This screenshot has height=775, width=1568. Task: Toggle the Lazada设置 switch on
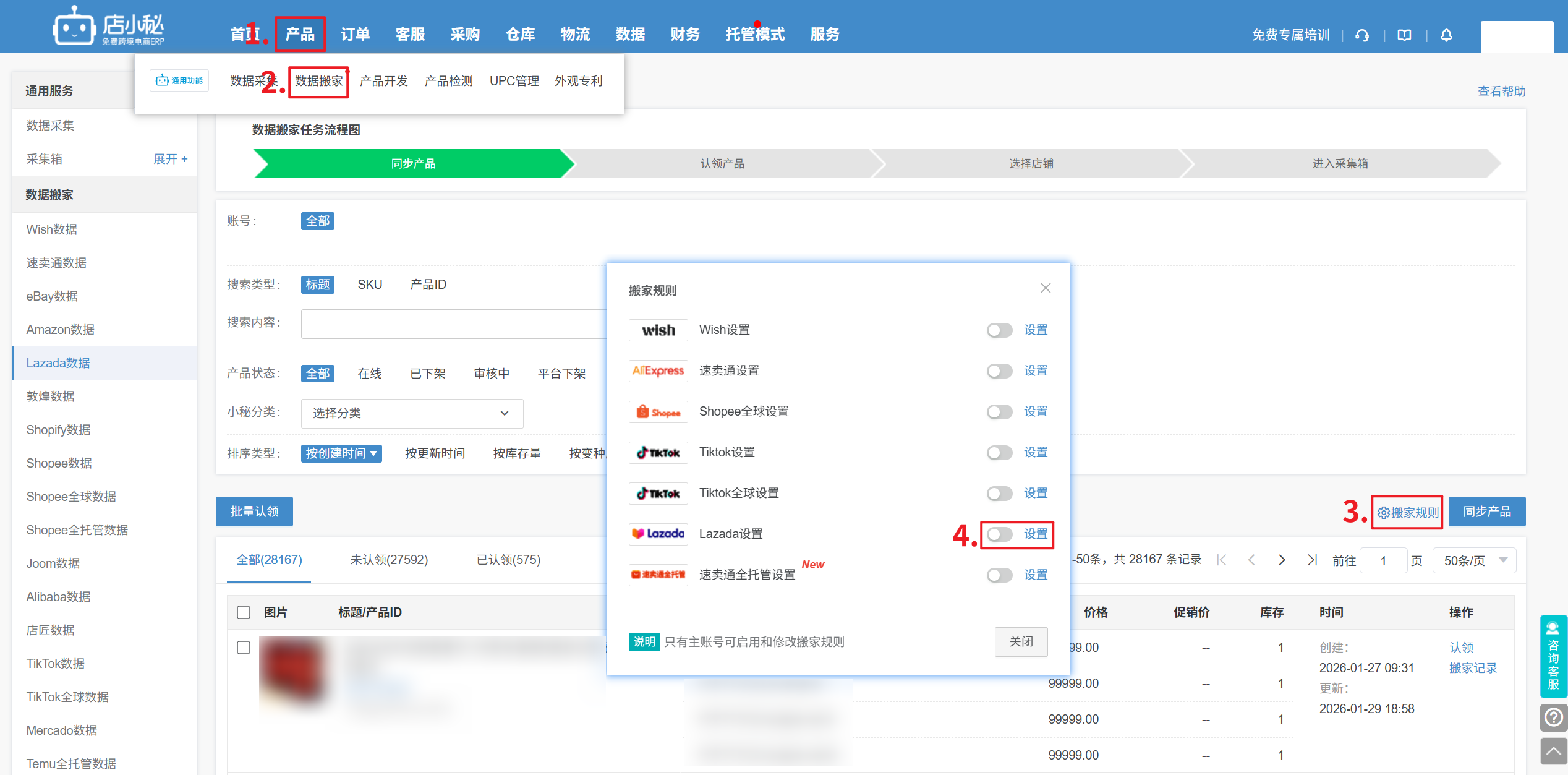coord(999,534)
